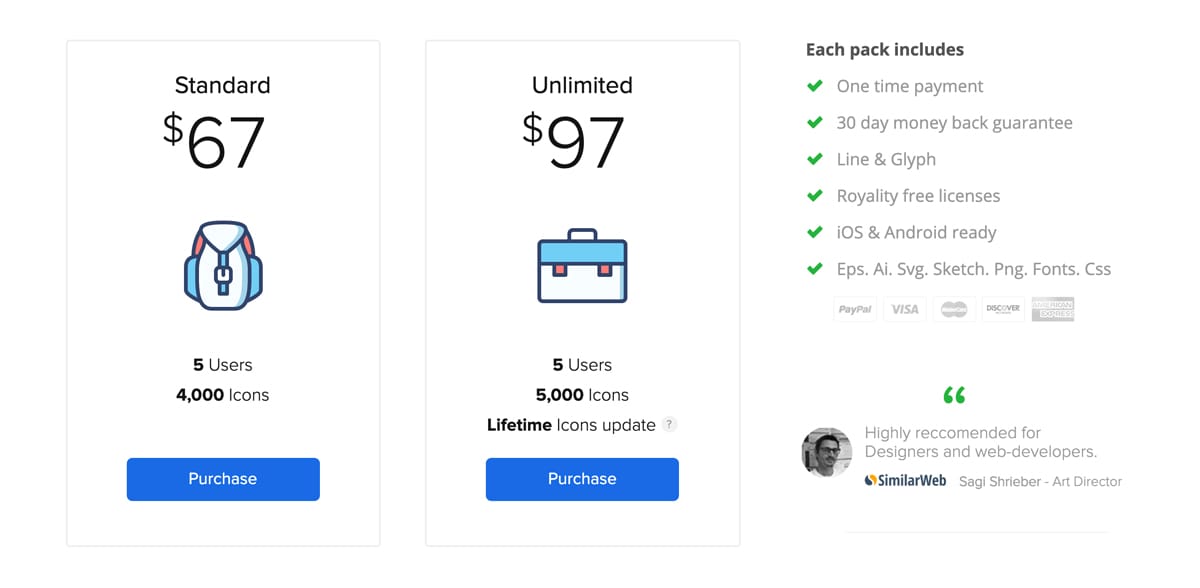Click the Lifetime Icons update label
The height and width of the screenshot is (588, 1200).
click(x=571, y=425)
